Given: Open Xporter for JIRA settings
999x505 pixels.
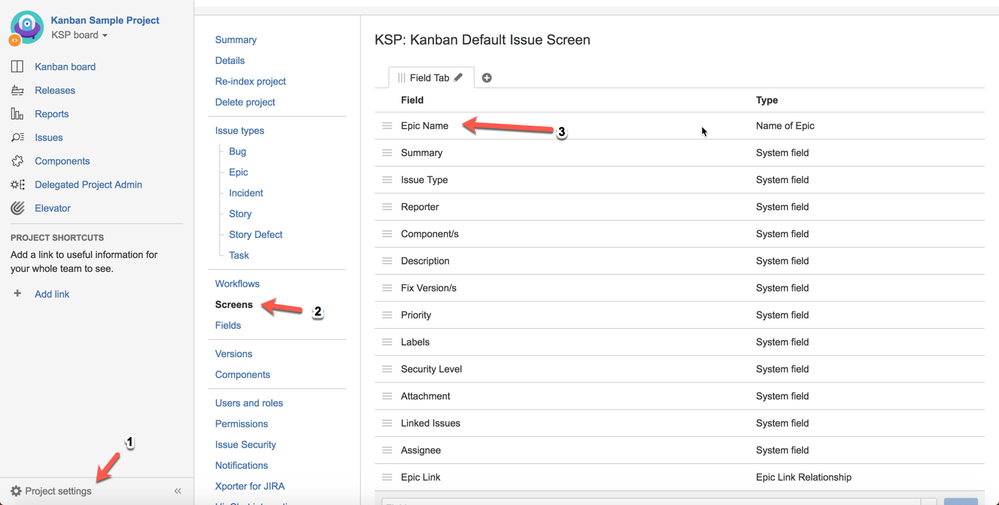Looking at the screenshot, I should pyautogui.click(x=250, y=486).
